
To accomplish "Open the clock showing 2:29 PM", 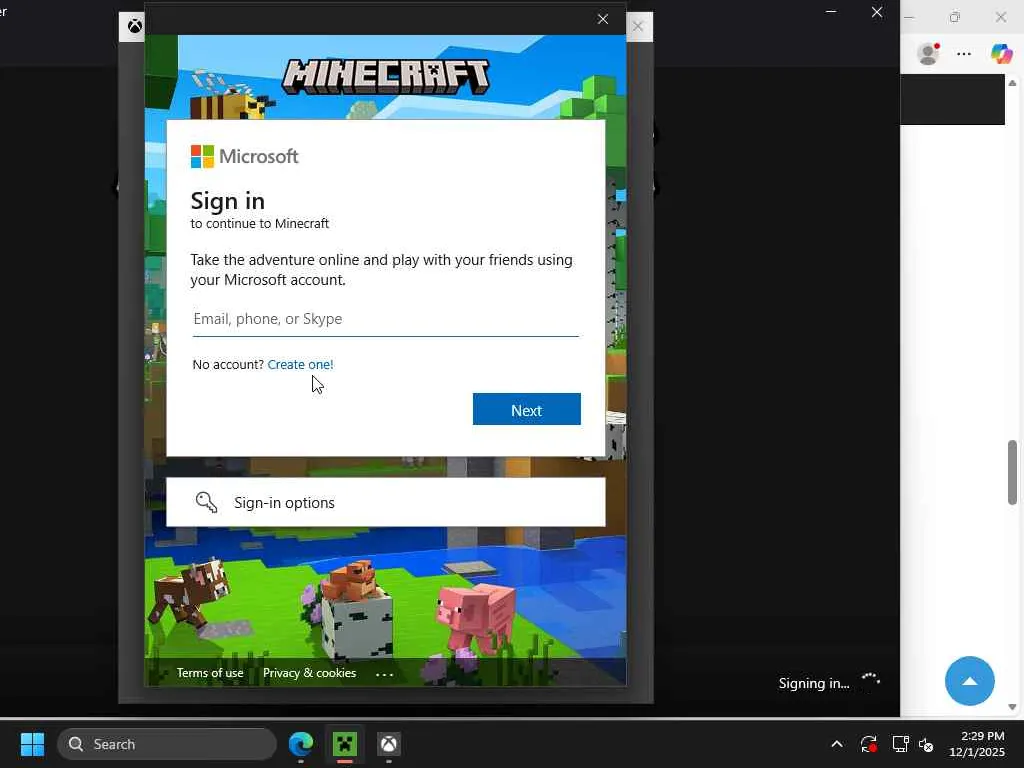I will (x=977, y=744).
